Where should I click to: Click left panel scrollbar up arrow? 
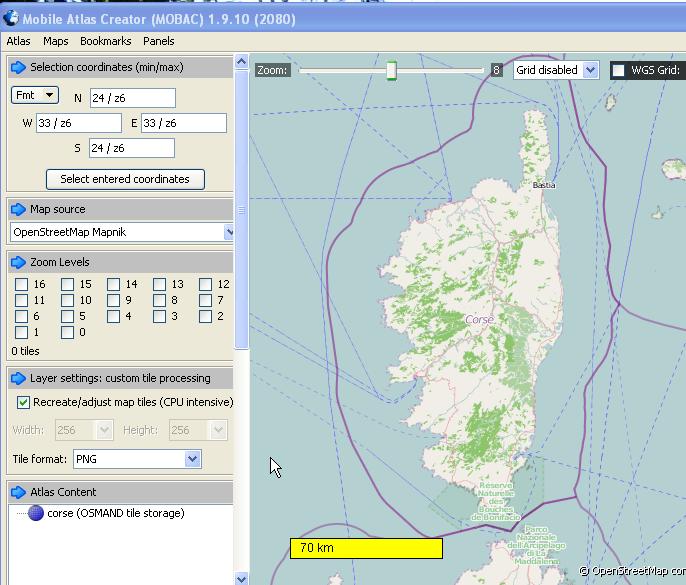242,62
